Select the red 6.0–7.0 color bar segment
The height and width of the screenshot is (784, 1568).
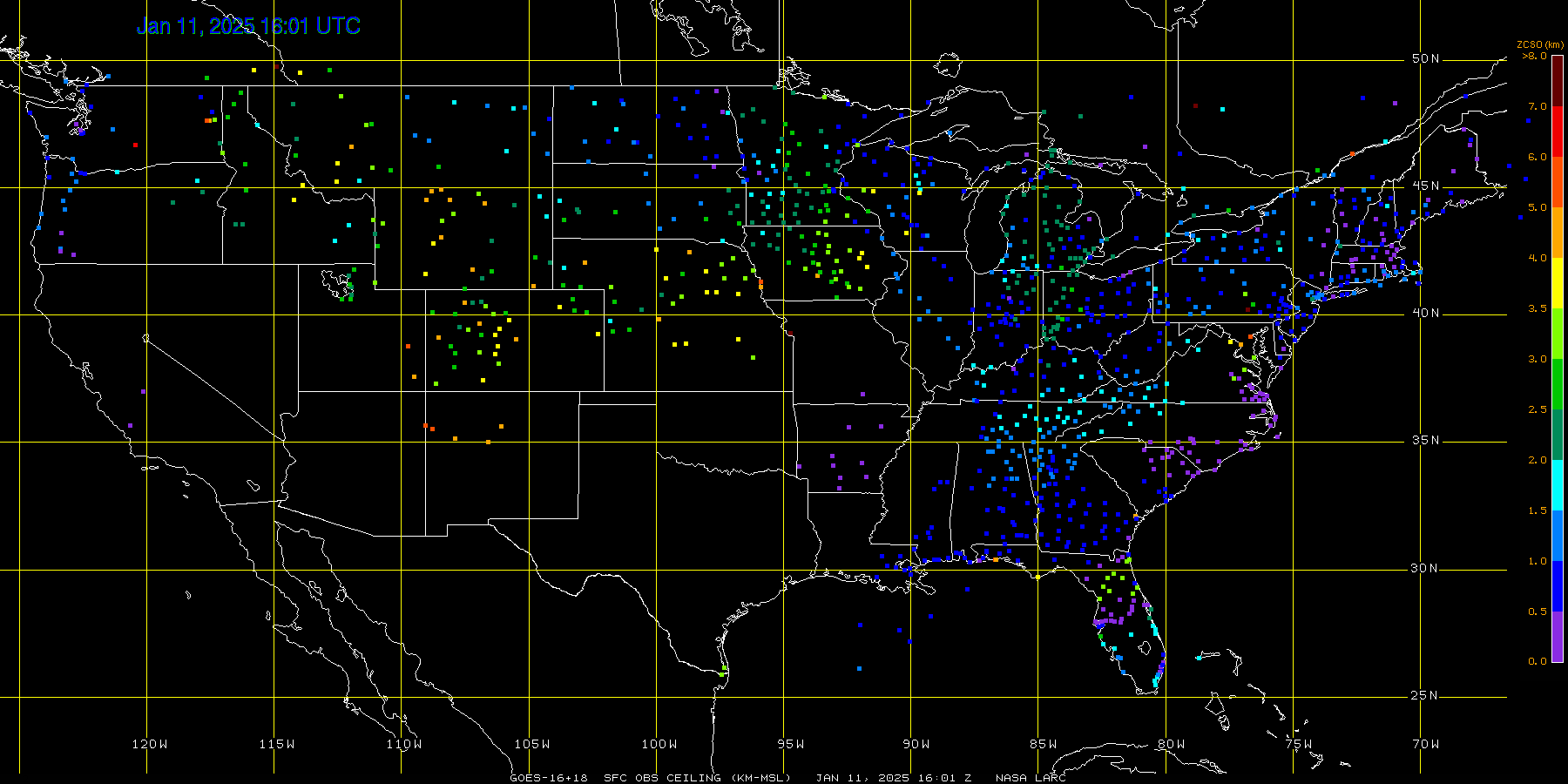(1557, 132)
